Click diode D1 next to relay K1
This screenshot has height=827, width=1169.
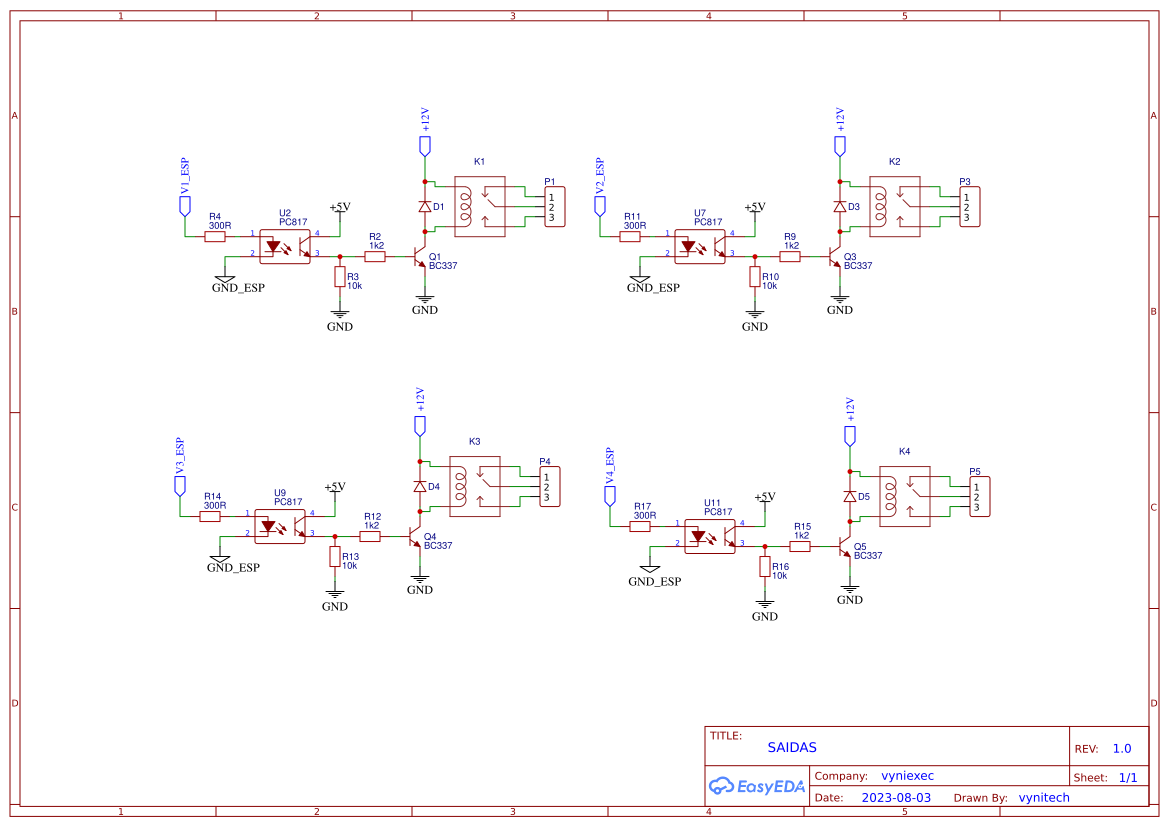pyautogui.click(x=424, y=205)
